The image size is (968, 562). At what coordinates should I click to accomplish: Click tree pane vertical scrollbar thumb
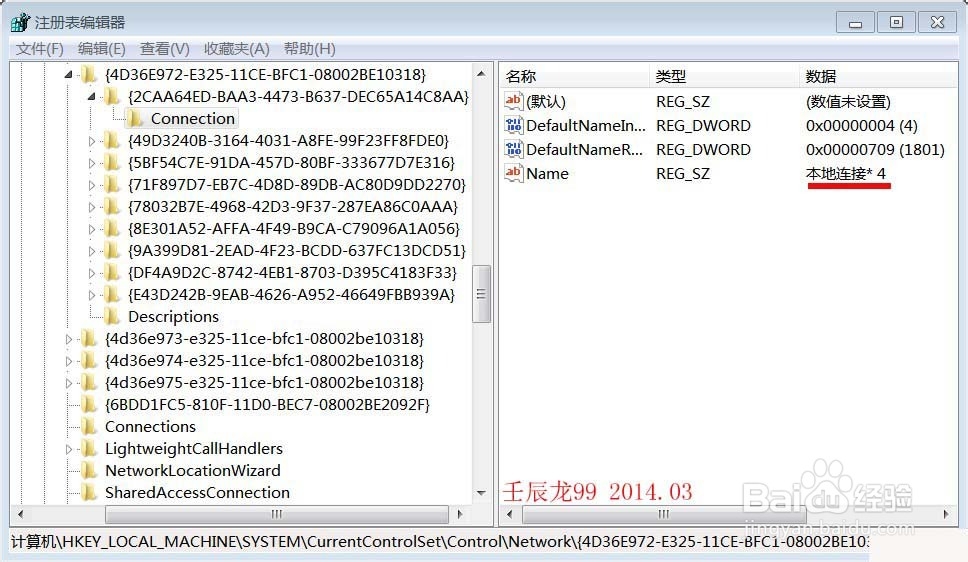pyautogui.click(x=482, y=294)
